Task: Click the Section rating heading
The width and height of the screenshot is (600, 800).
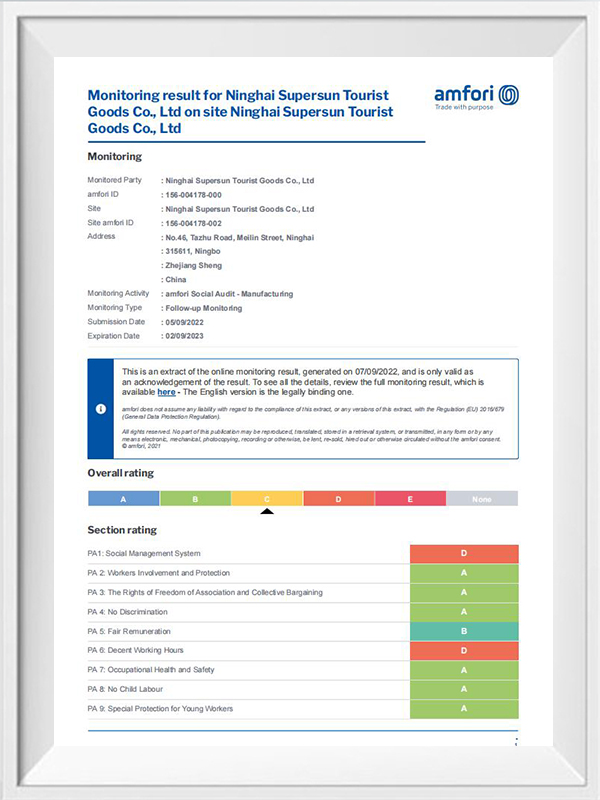Action: [x=122, y=530]
